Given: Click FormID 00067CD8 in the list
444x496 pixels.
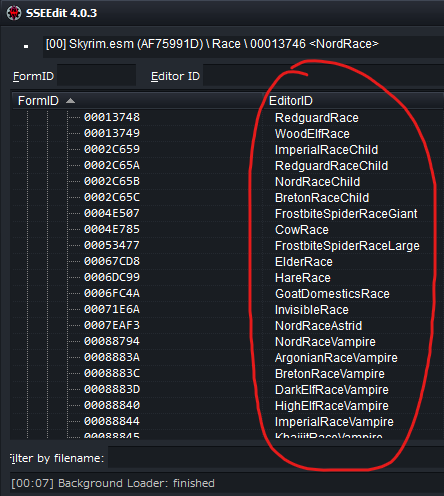Looking at the screenshot, I should [x=112, y=261].
